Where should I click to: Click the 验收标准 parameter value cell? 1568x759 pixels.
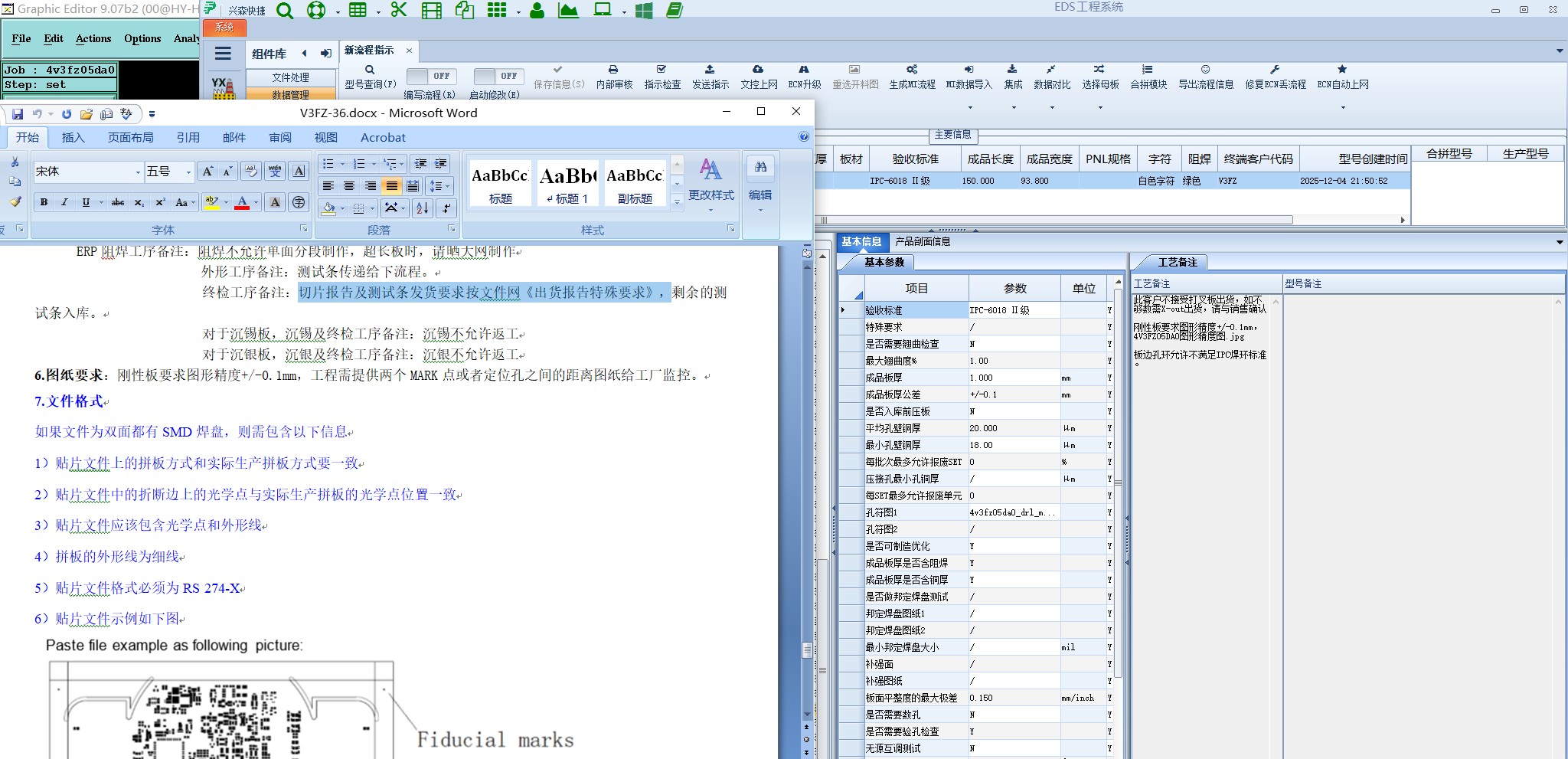(x=1014, y=310)
